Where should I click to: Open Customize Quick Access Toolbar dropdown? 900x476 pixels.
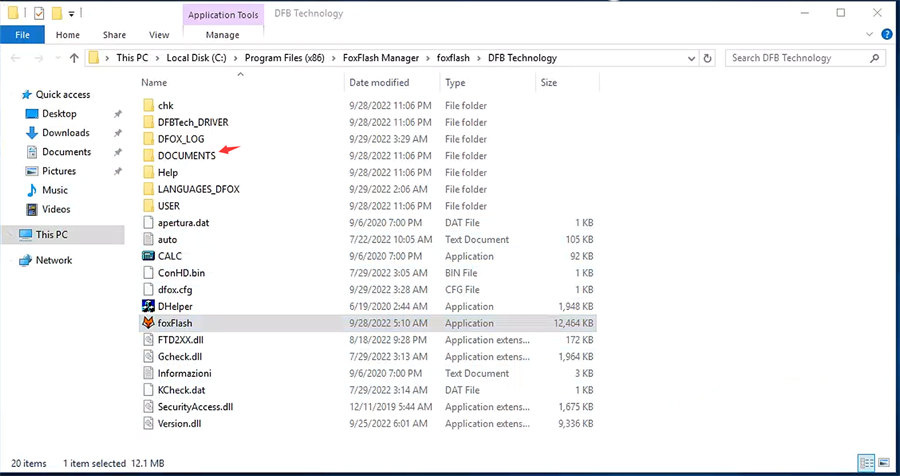(72, 13)
